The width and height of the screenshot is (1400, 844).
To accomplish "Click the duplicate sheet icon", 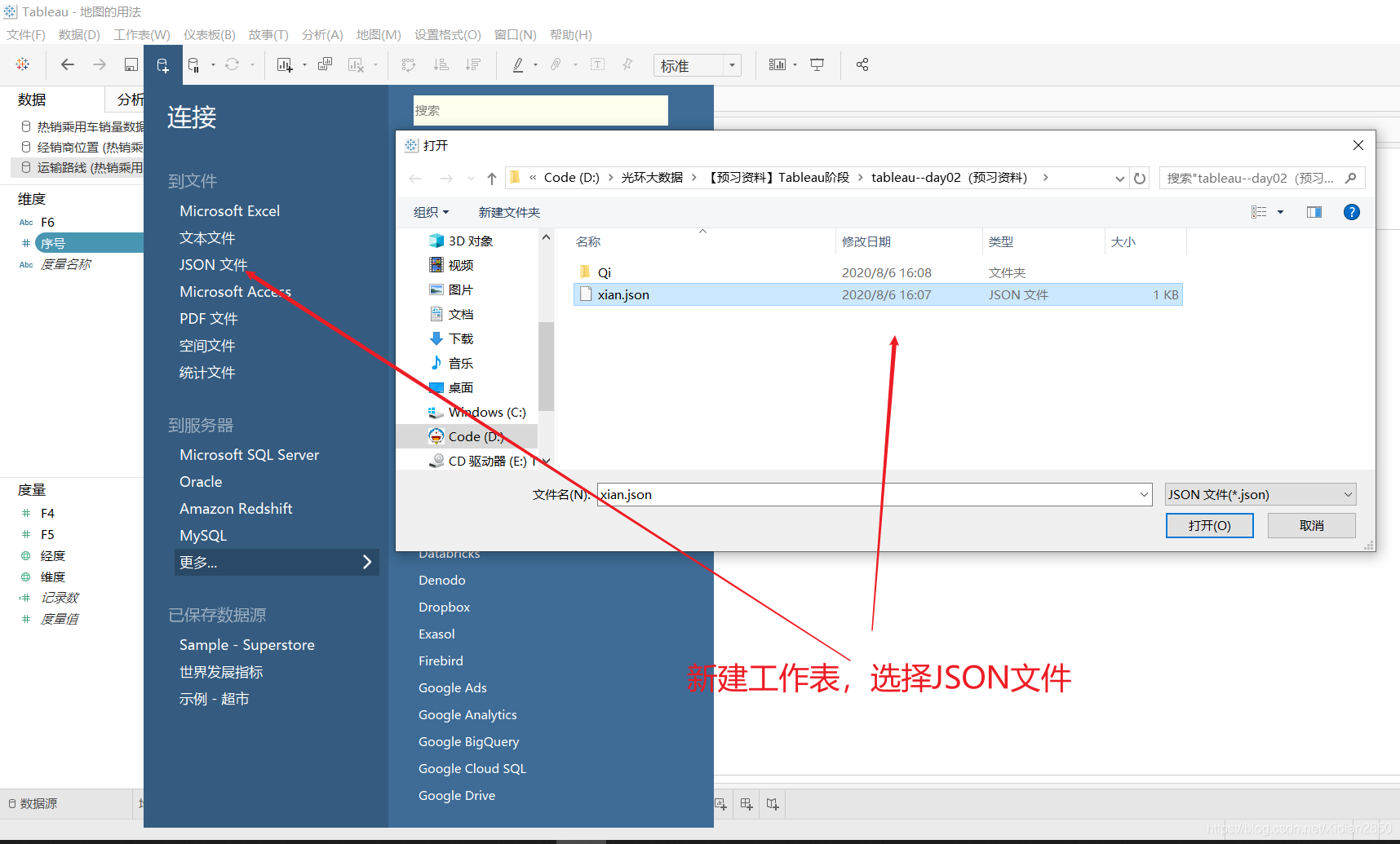I will coord(325,64).
